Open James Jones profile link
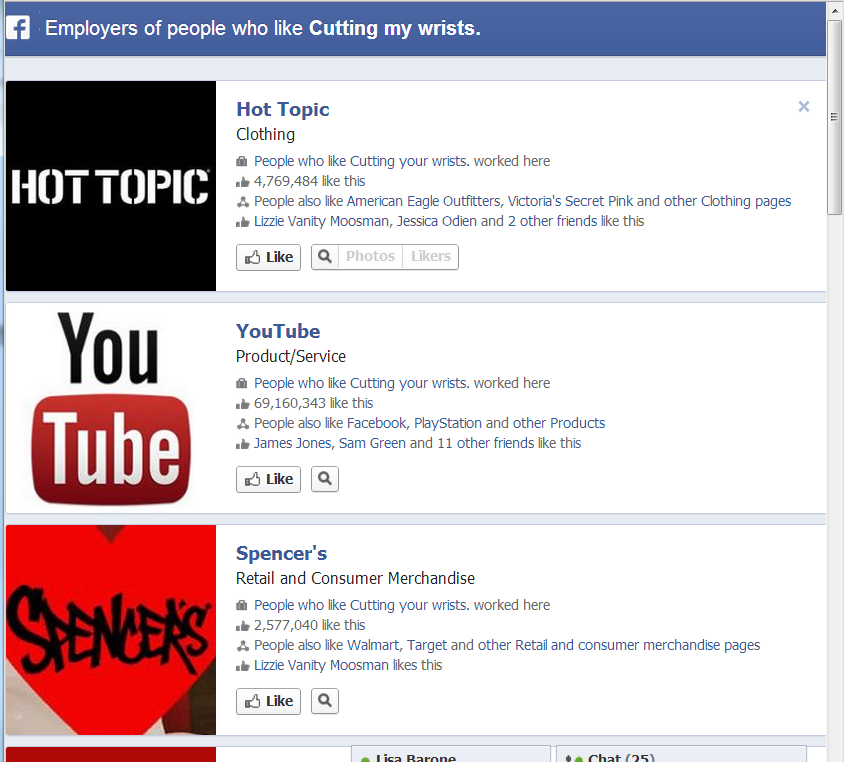 tap(294, 443)
